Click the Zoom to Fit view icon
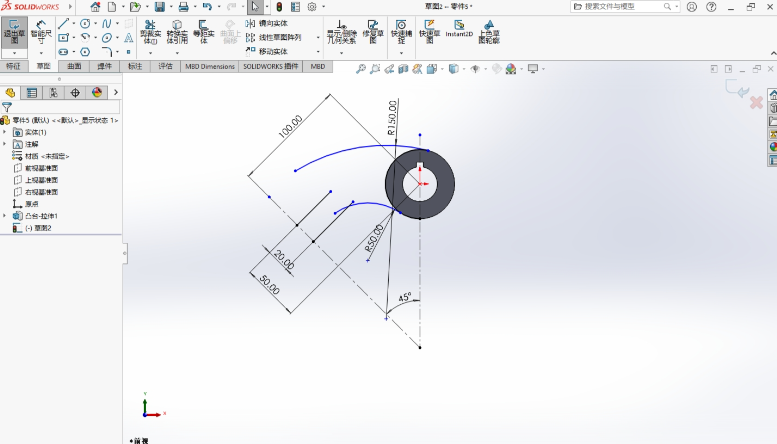The width and height of the screenshot is (777, 444). [x=361, y=69]
